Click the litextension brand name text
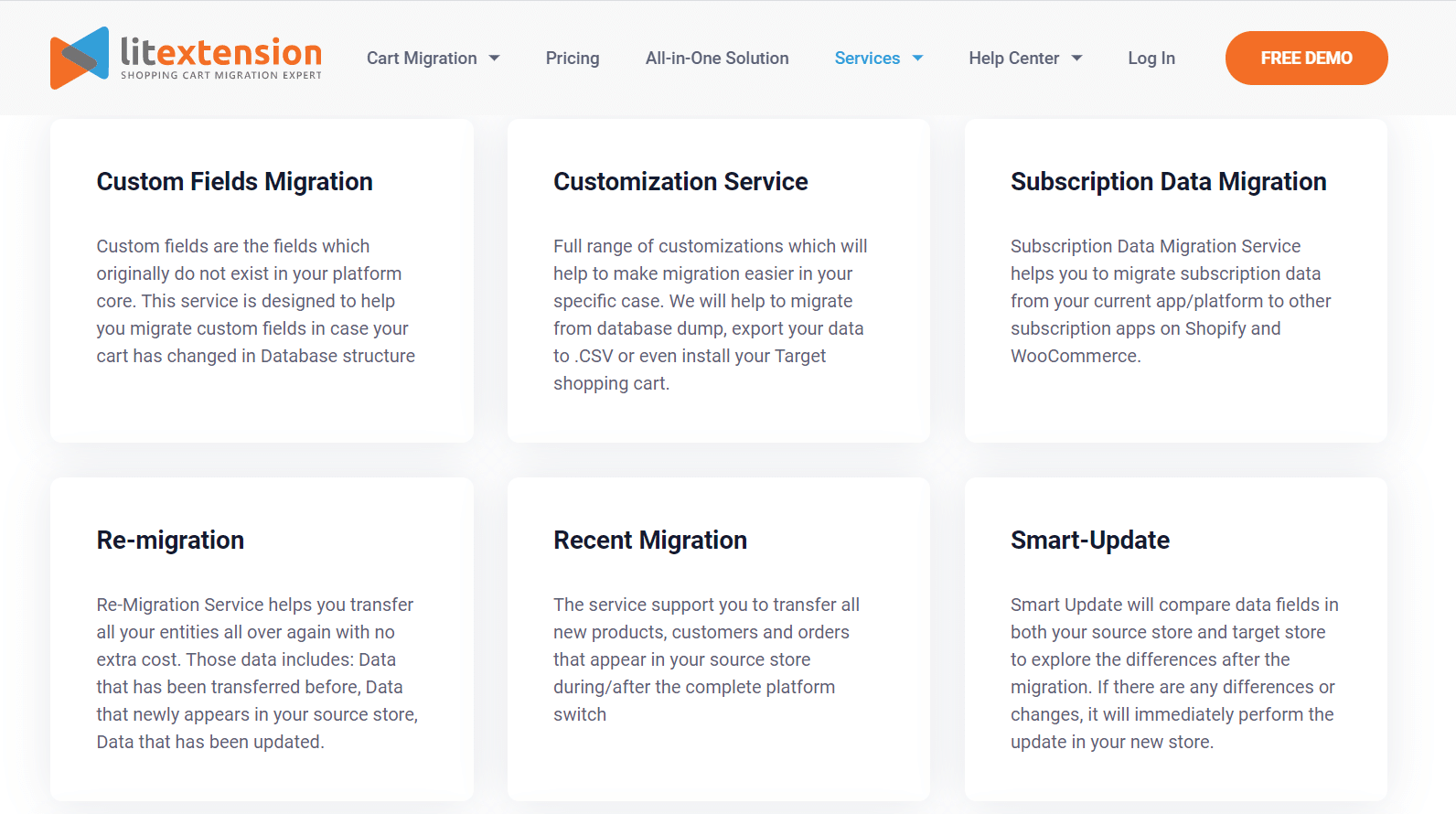This screenshot has width=1456, height=814. (x=221, y=51)
